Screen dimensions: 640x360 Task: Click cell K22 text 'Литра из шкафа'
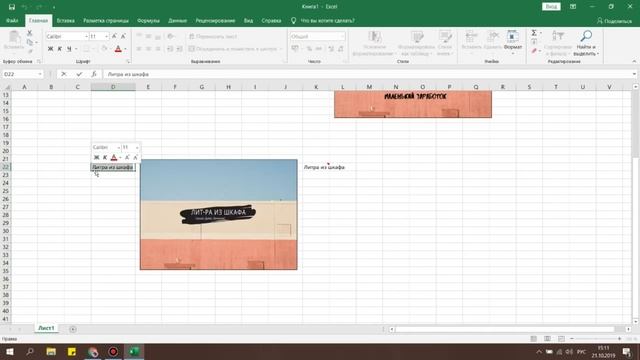point(324,167)
